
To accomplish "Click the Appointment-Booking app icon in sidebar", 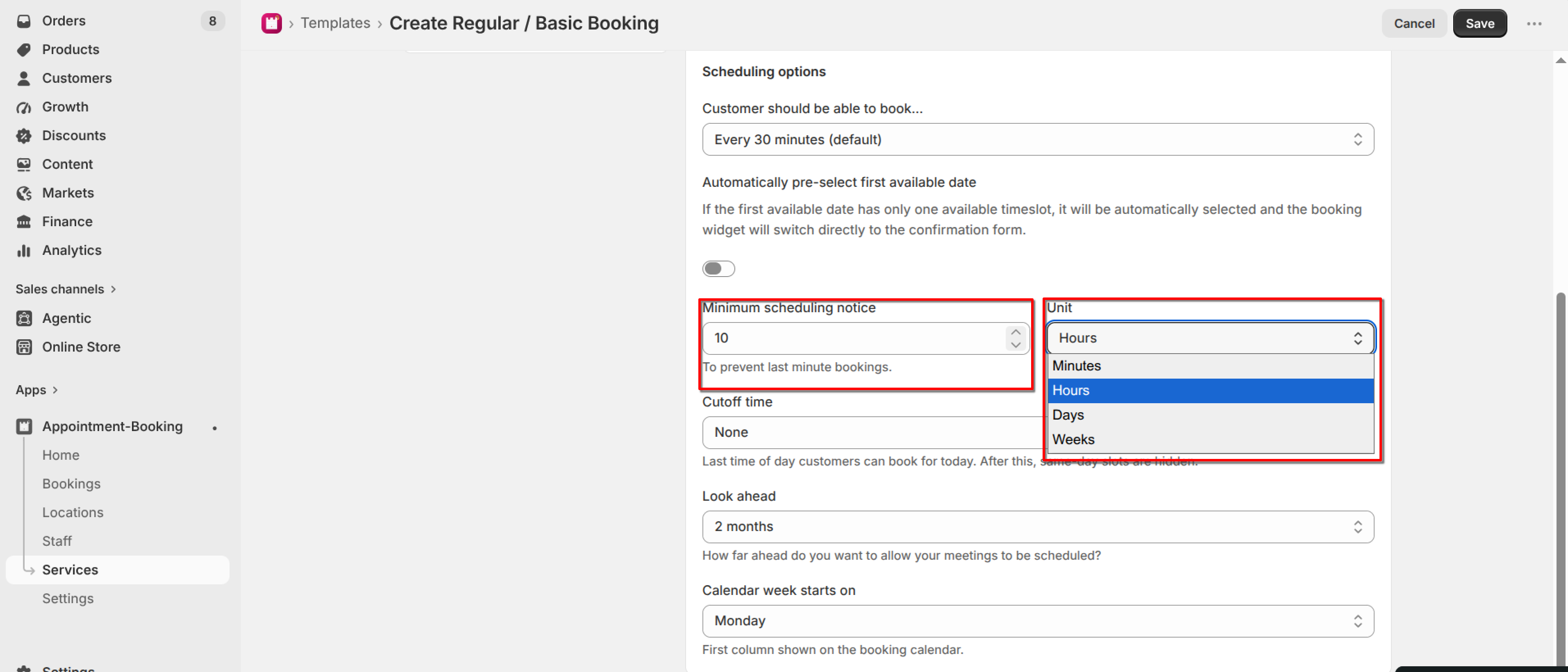I will [24, 426].
